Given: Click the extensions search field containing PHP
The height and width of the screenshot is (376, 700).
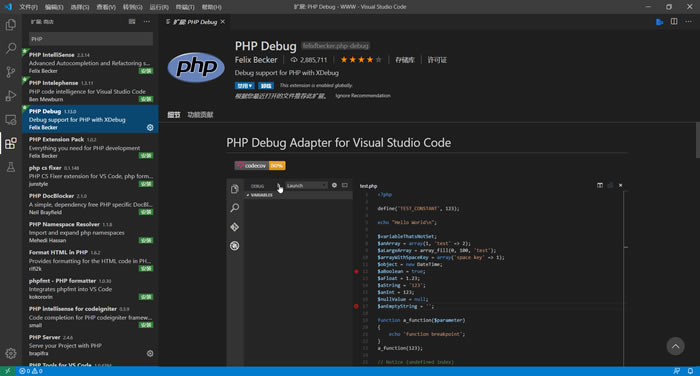Looking at the screenshot, I should (91, 39).
